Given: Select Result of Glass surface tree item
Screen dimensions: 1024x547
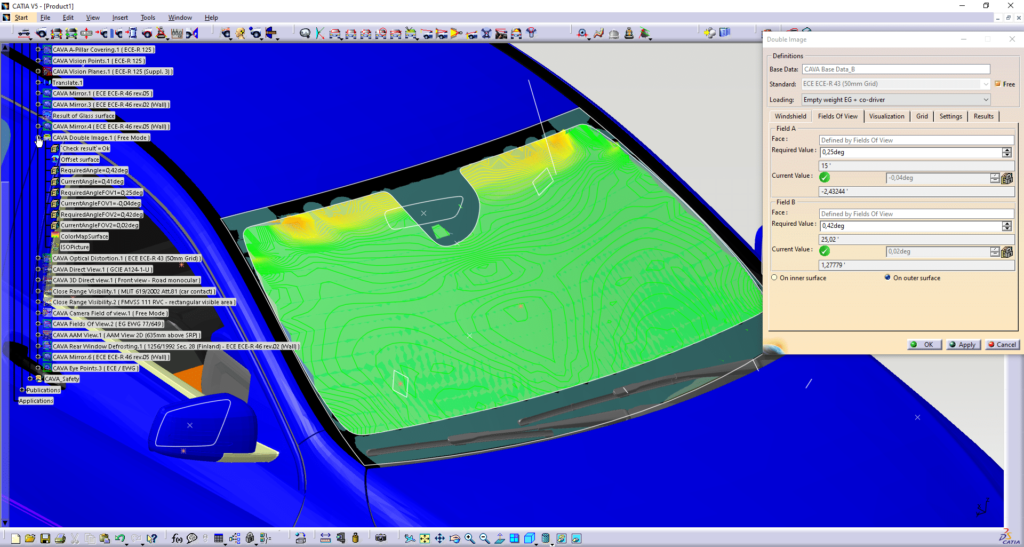Looking at the screenshot, I should tap(84, 116).
